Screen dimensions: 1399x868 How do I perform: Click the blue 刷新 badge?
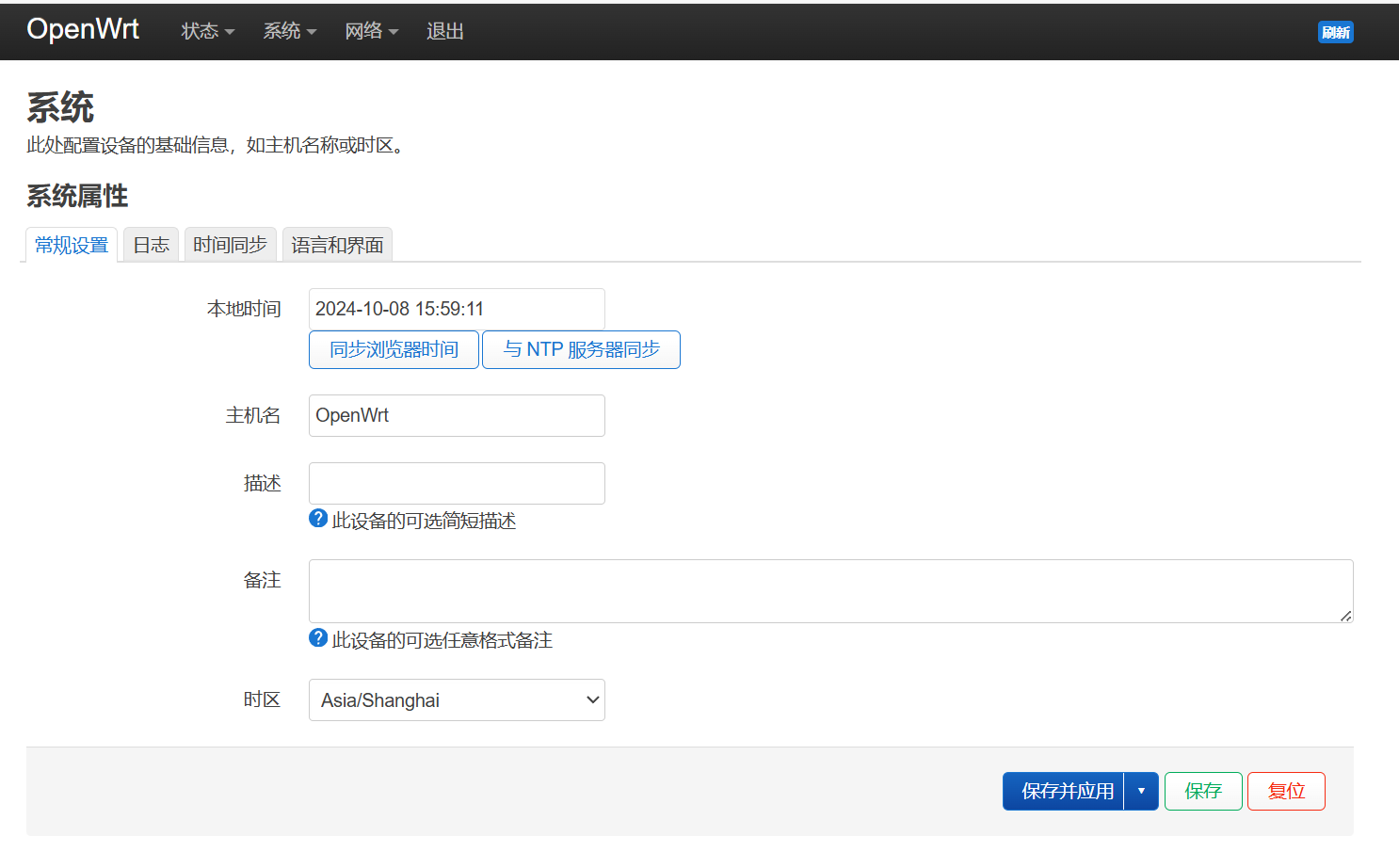tap(1335, 32)
